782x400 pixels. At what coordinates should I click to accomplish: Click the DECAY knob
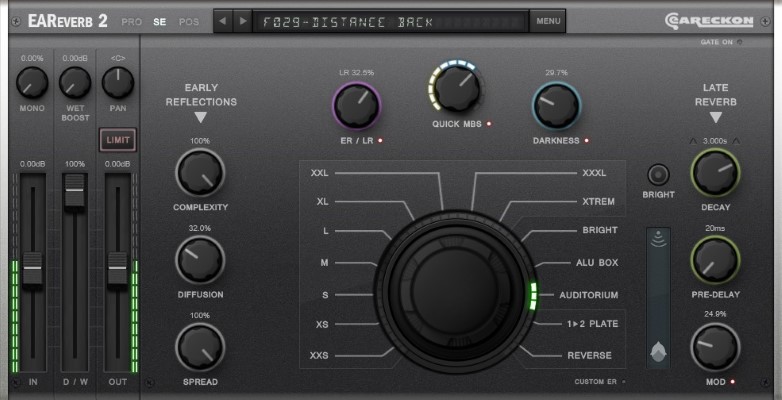coord(715,173)
